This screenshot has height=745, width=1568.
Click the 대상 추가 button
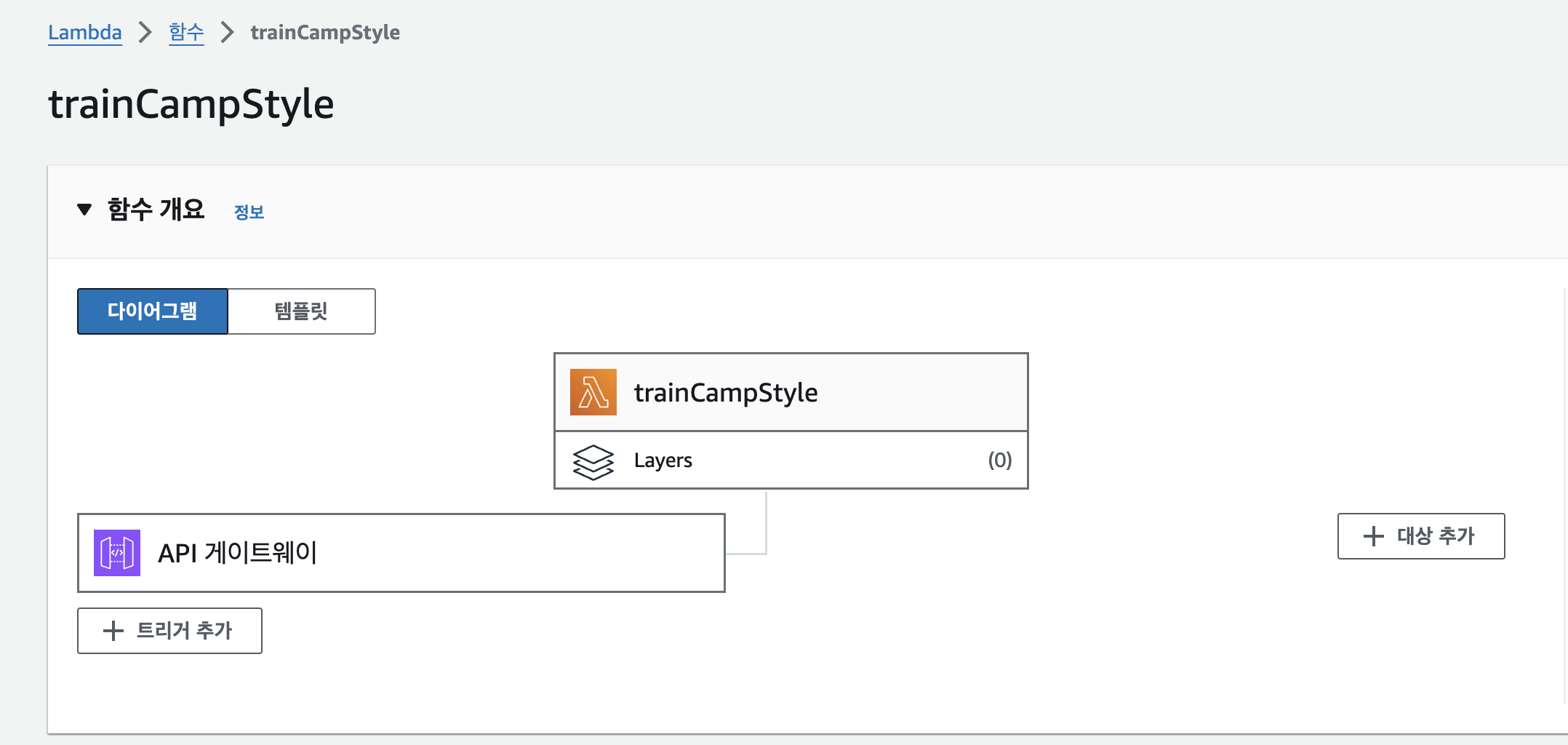click(x=1421, y=536)
